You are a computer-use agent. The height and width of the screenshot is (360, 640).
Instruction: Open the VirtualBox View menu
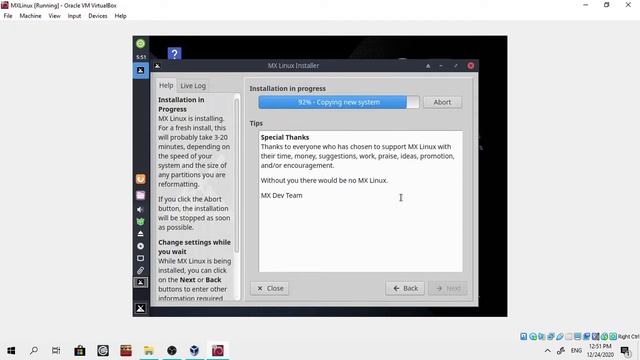click(54, 16)
